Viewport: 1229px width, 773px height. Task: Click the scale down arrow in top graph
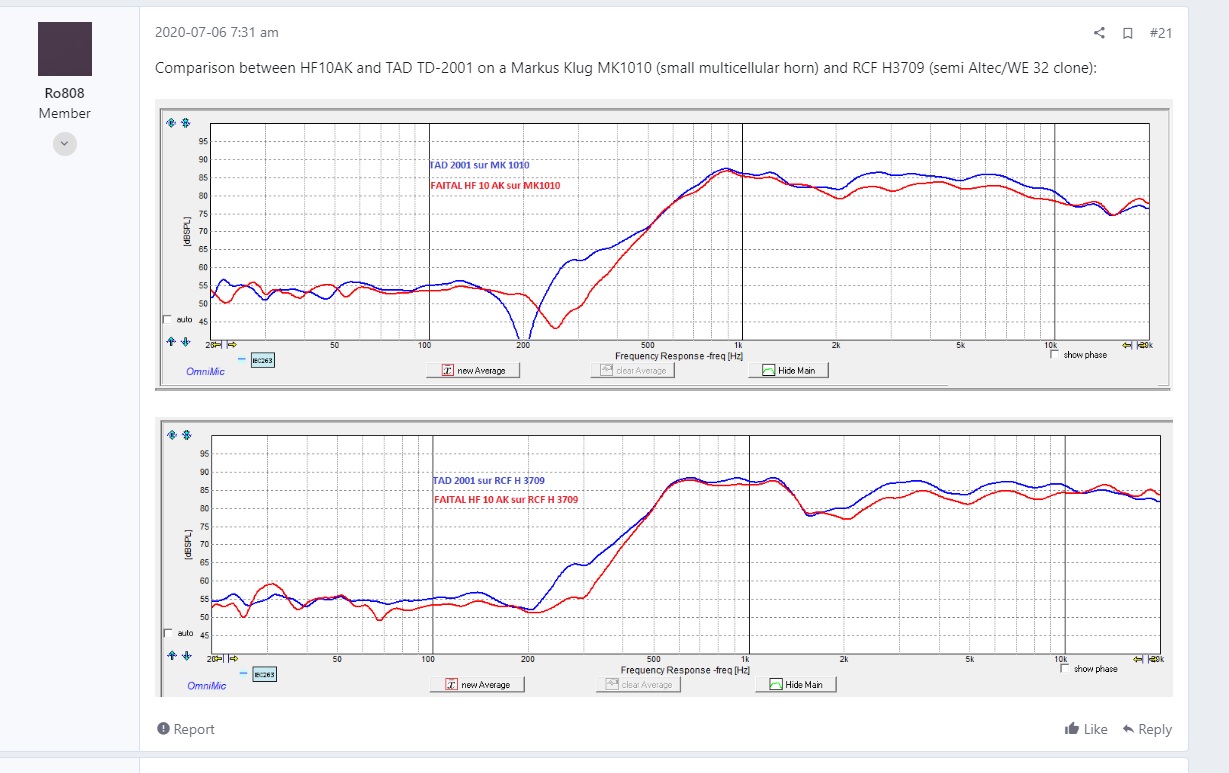click(185, 341)
